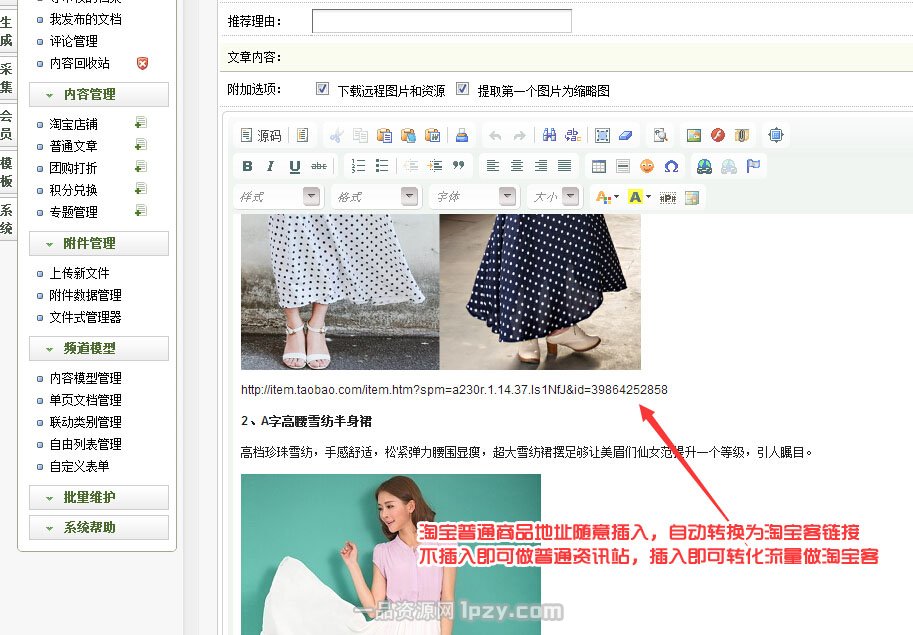The image size is (913, 635).
Task: Click the plain paste clipboard icon
Action: click(x=384, y=136)
